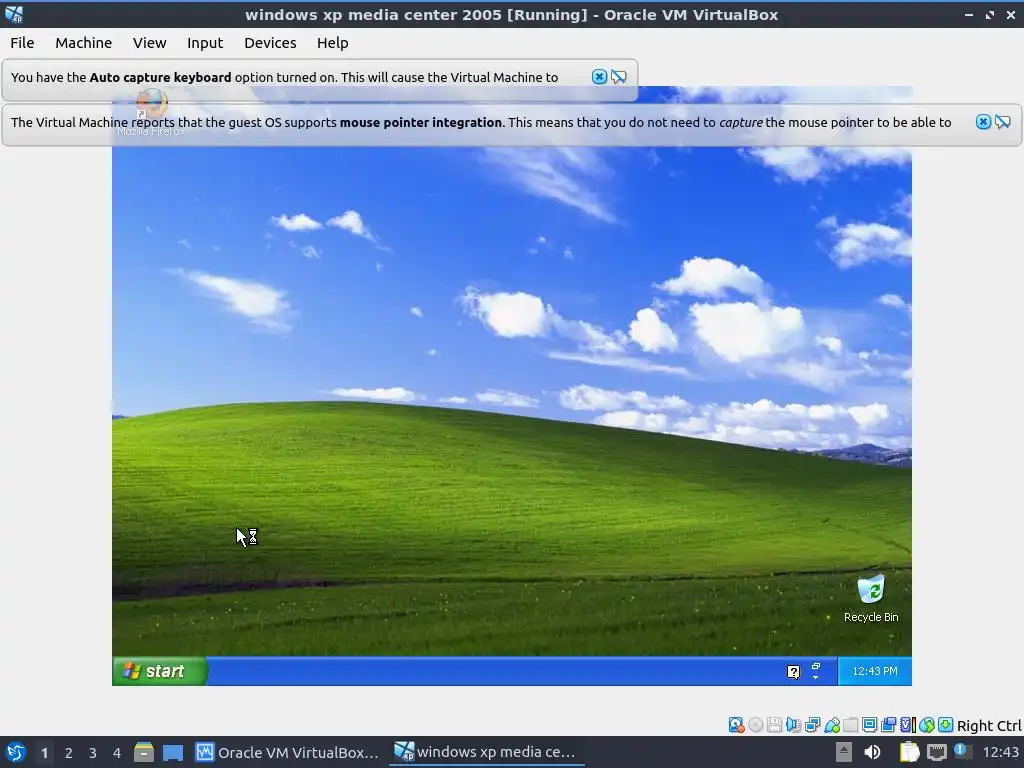
Task: Click the mouse integration status icon
Action: (926, 725)
